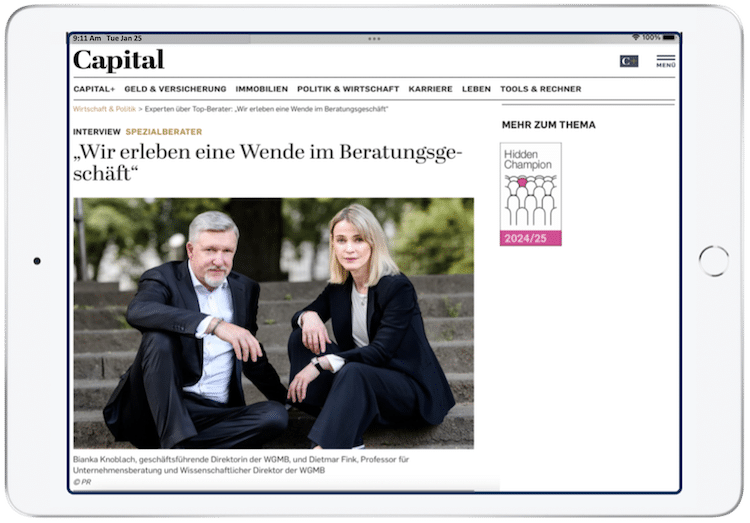This screenshot has width=750, height=523.
Task: Open TOOLS & RECHNER menu item
Action: (540, 89)
